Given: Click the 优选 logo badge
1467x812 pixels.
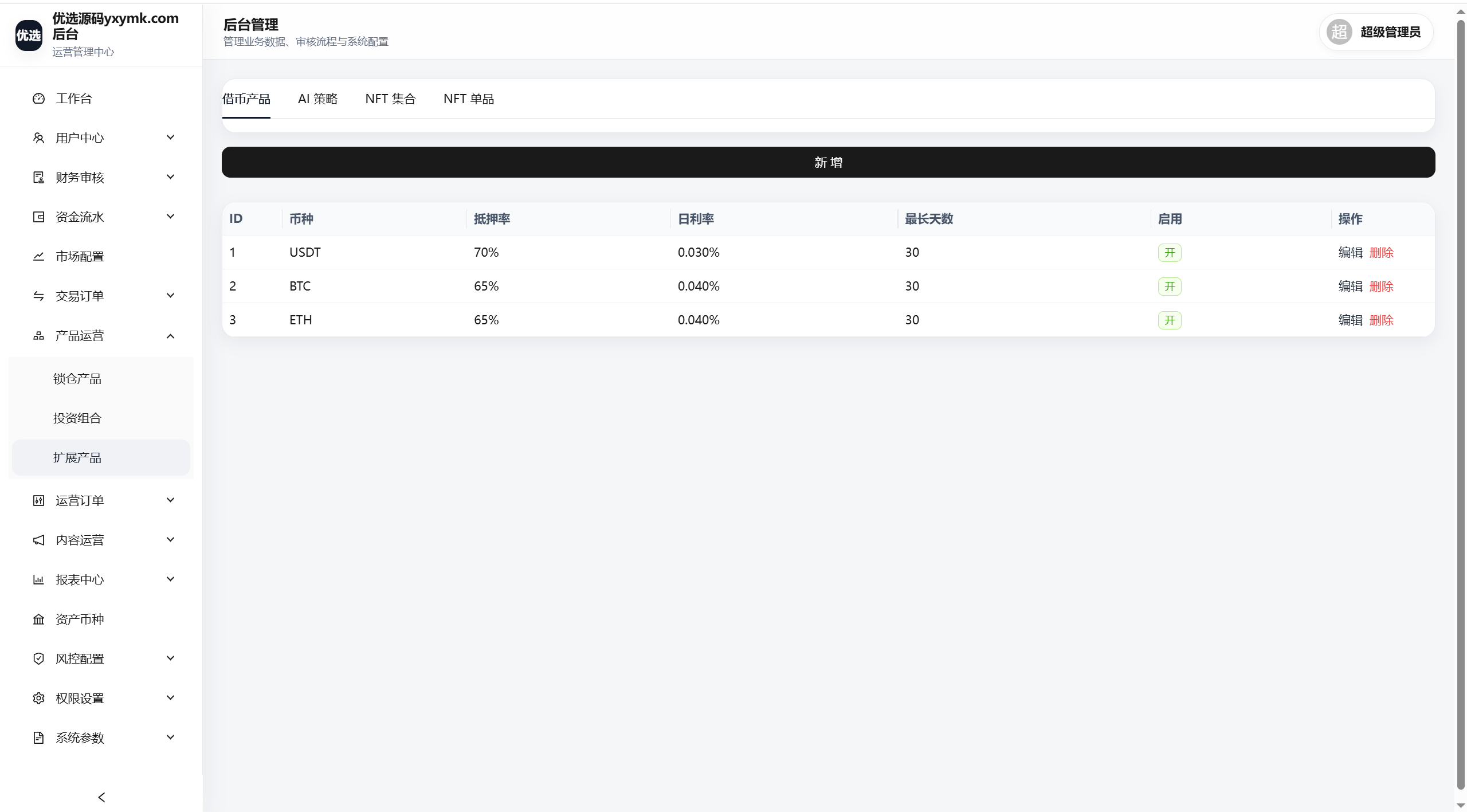Looking at the screenshot, I should point(29,36).
